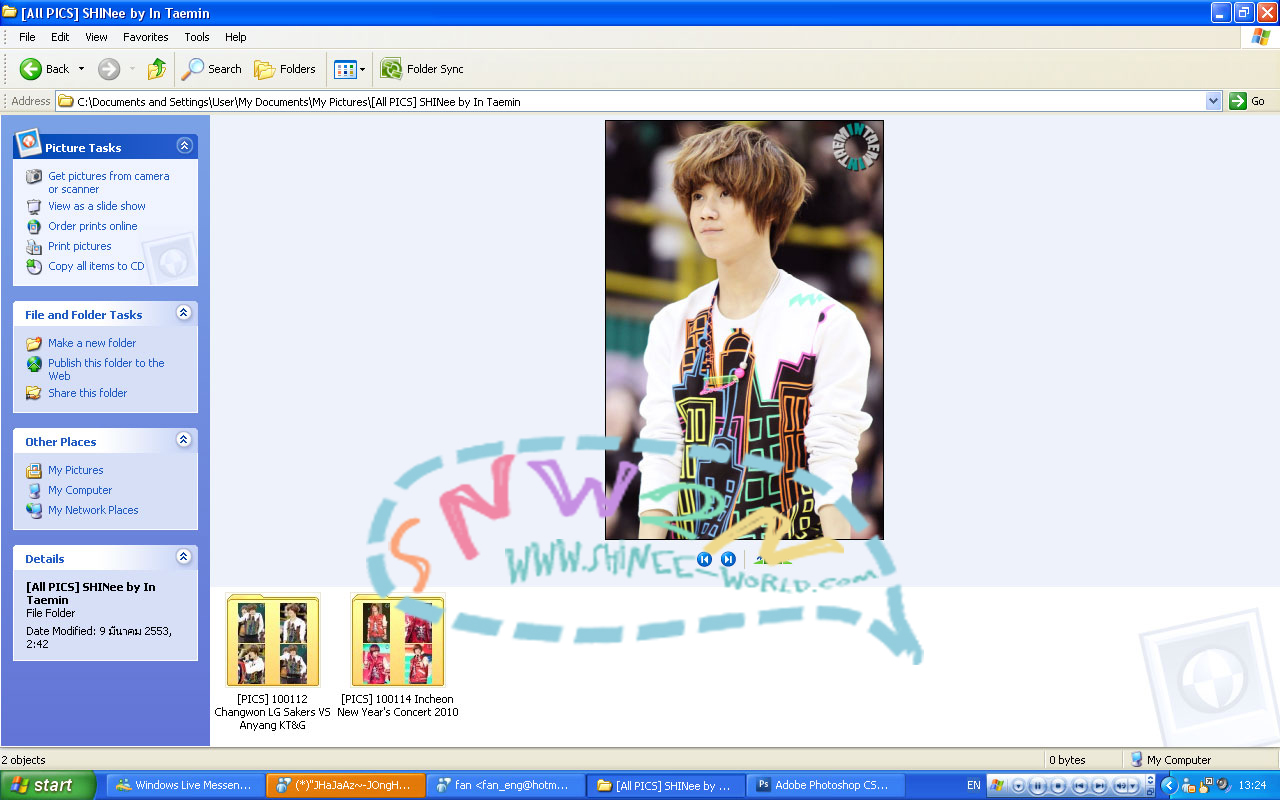Go back with the green Back arrow

point(44,69)
